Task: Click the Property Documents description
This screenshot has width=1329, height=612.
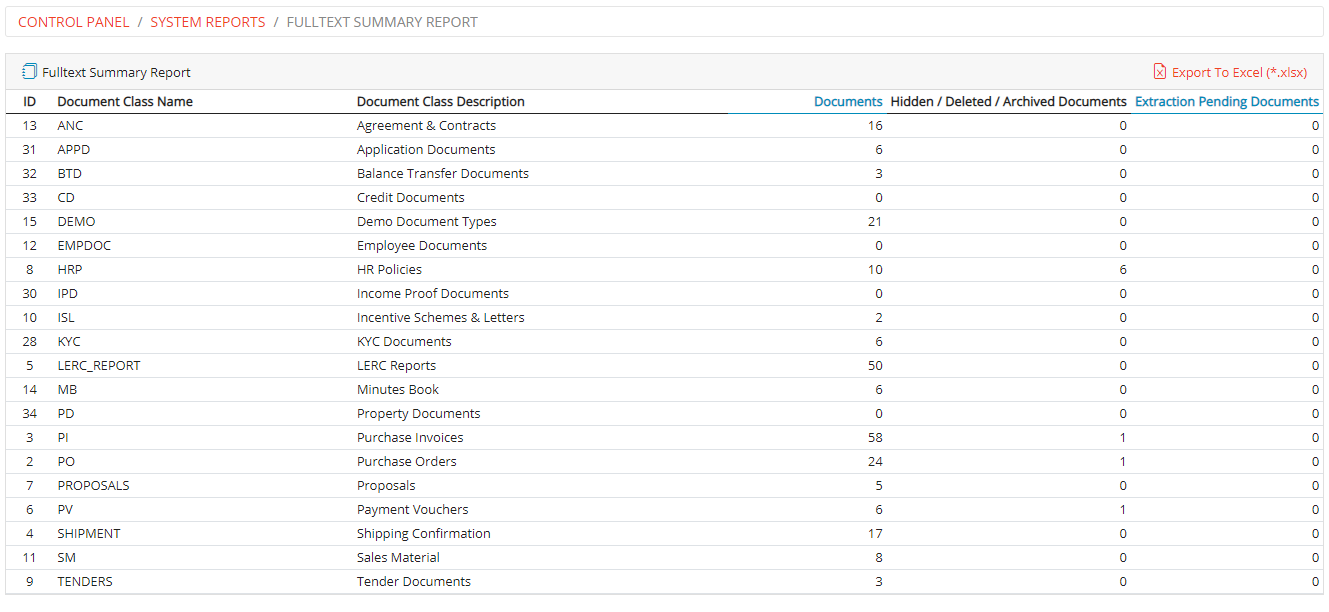Action: pos(419,414)
